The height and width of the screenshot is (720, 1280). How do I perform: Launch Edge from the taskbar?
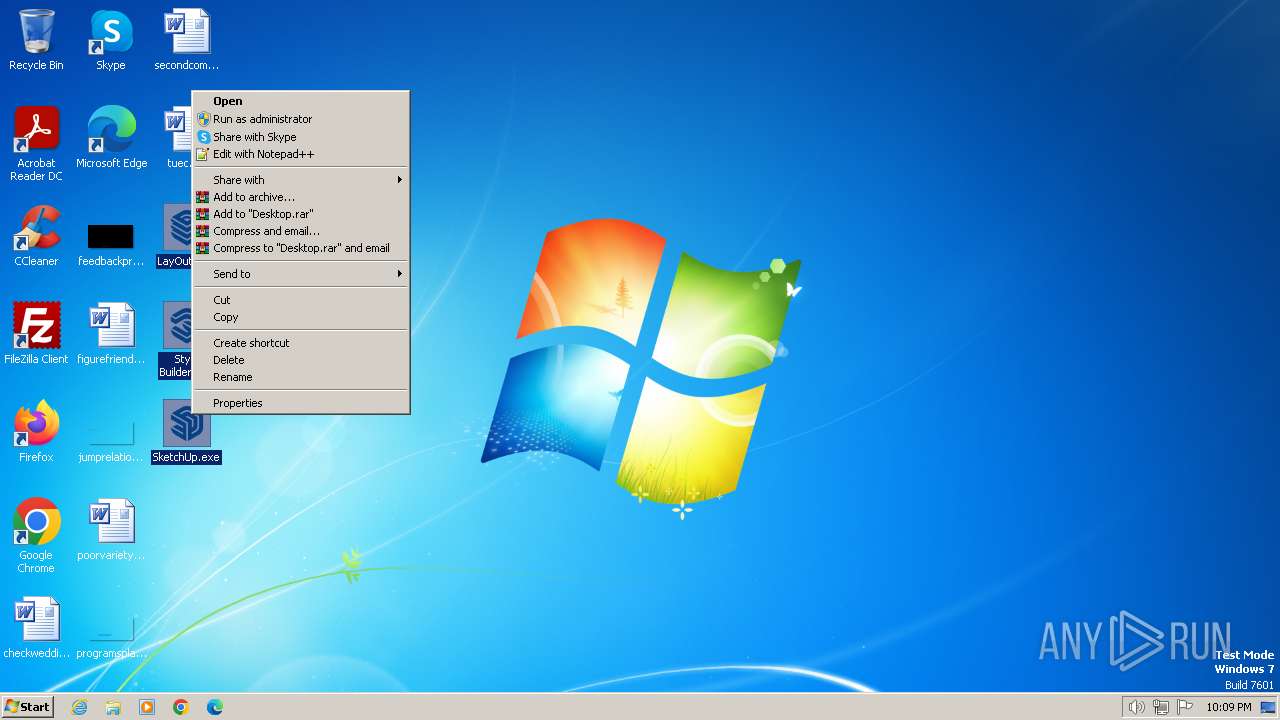tap(215, 707)
